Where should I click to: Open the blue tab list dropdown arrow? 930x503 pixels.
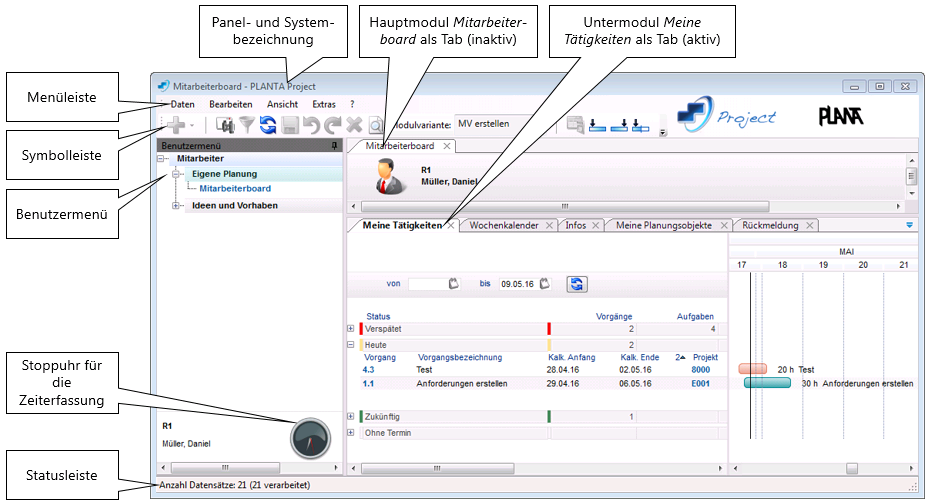point(910,225)
